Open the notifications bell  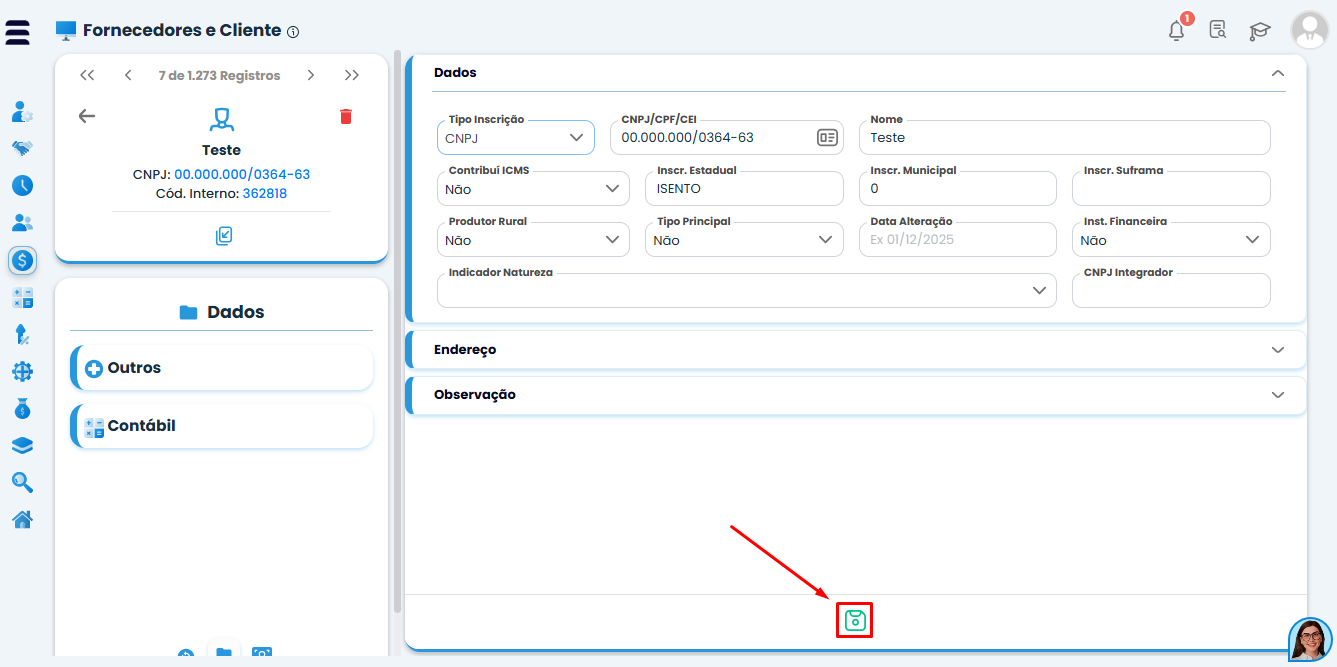[1176, 30]
